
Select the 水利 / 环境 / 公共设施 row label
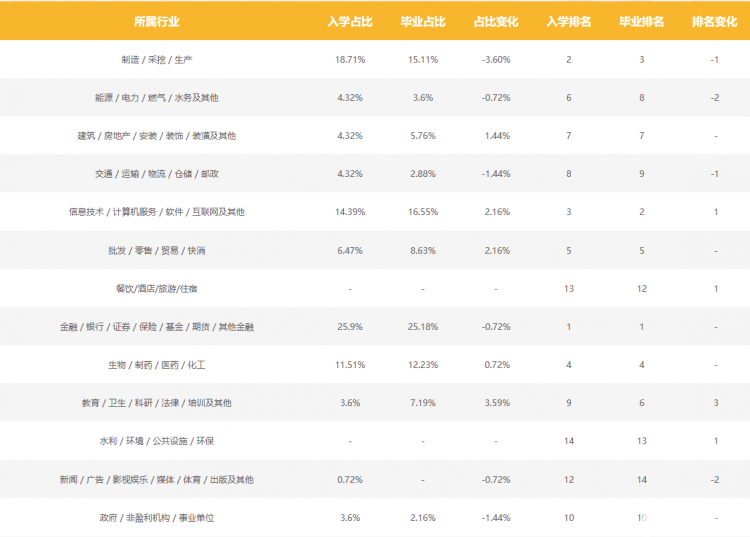[156, 441]
